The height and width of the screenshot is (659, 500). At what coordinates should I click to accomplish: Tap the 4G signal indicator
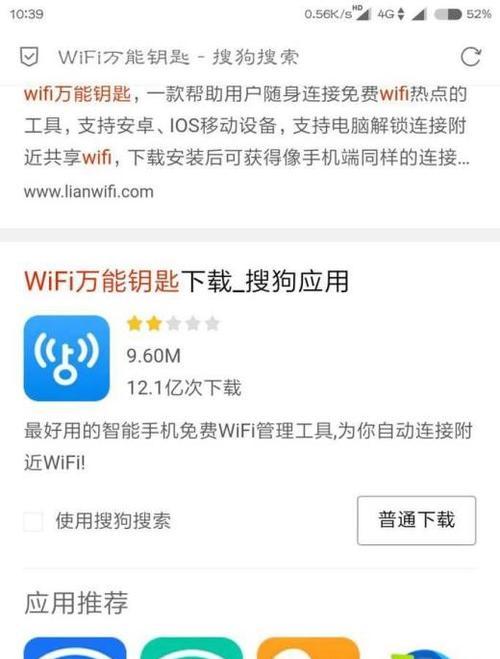coord(391,14)
